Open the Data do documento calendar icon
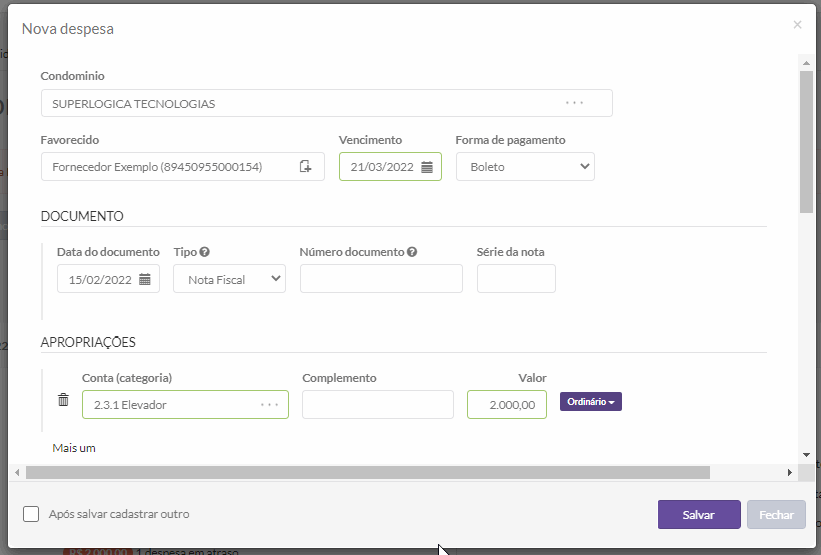821x555 pixels. click(145, 280)
